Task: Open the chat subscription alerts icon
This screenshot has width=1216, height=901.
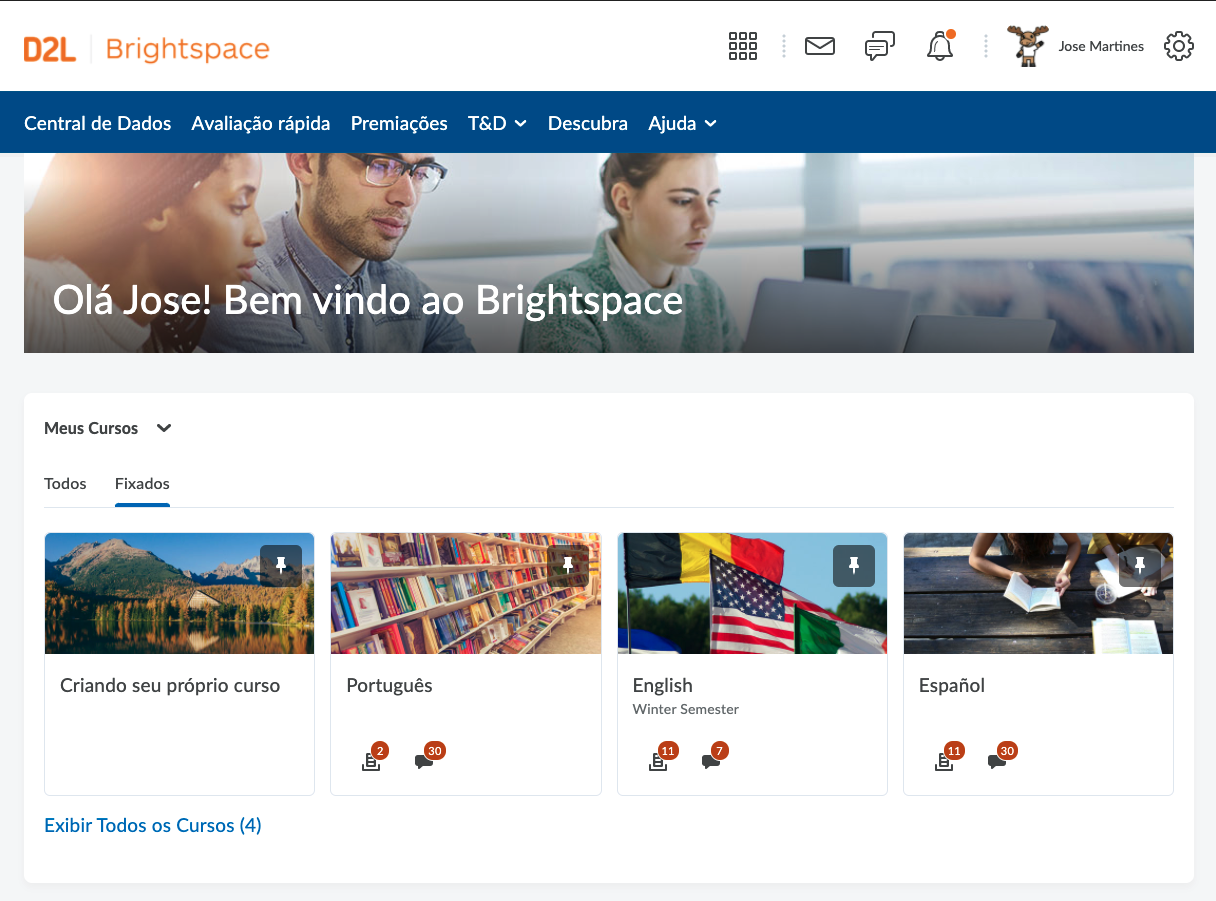Action: coord(879,46)
